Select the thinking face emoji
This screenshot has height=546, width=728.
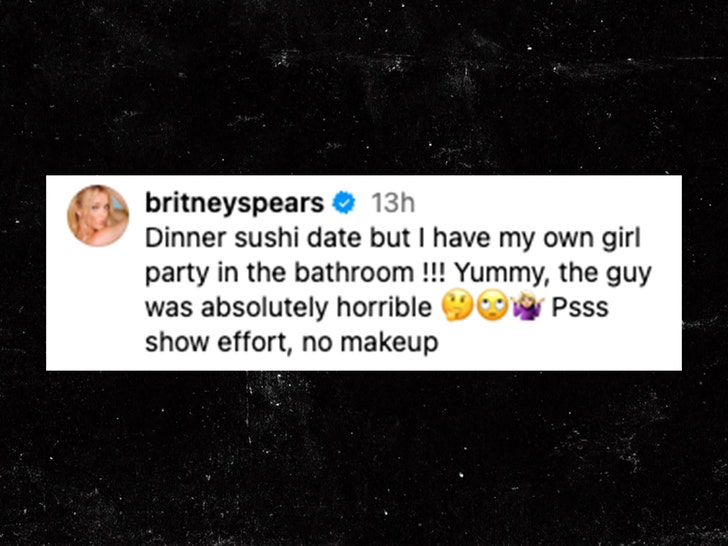457,306
